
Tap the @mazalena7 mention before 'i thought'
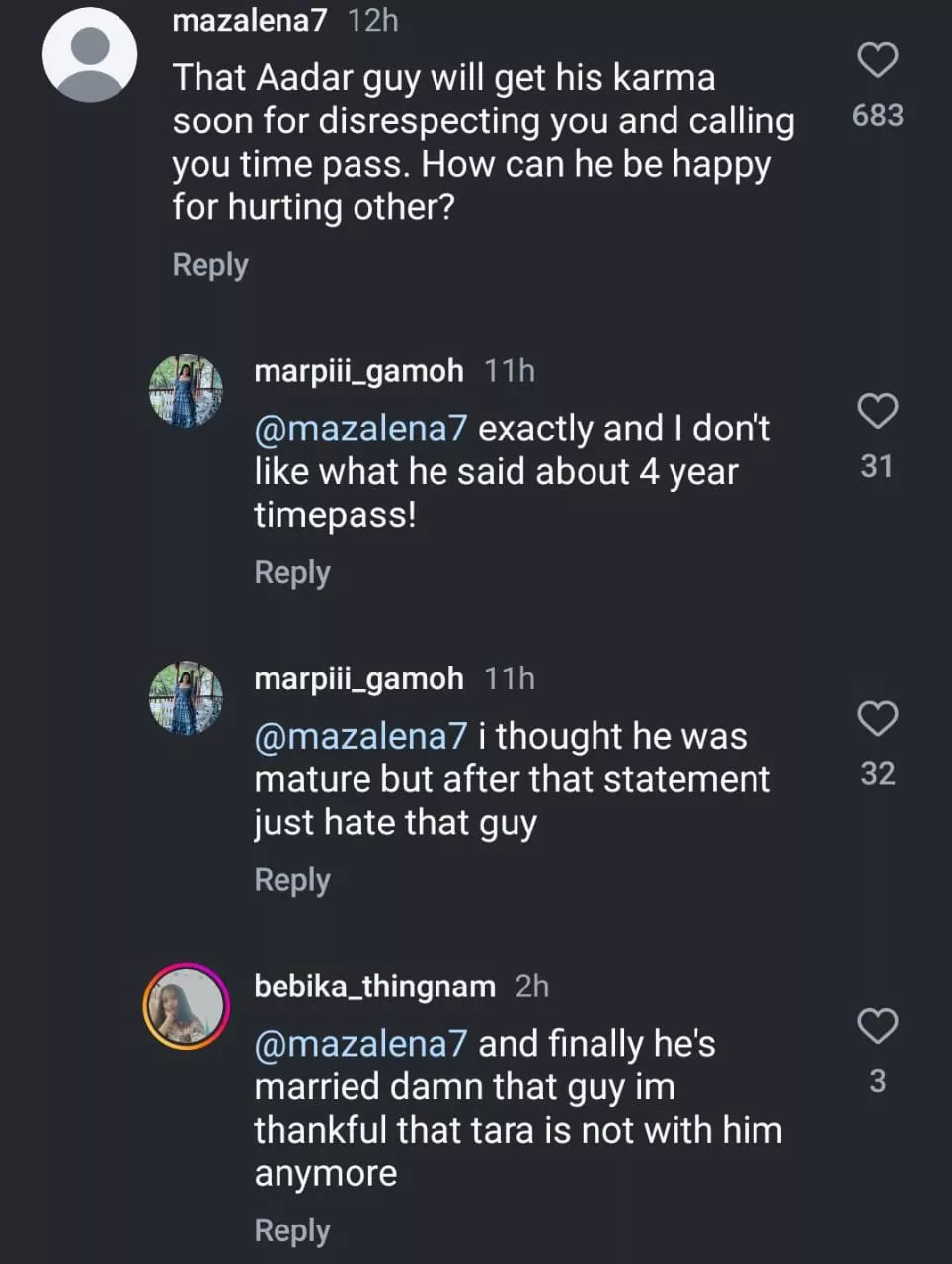pos(360,737)
